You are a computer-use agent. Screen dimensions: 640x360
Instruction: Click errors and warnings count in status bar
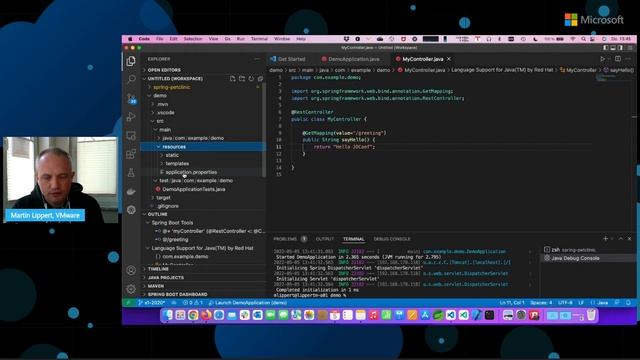pyautogui.click(x=193, y=302)
